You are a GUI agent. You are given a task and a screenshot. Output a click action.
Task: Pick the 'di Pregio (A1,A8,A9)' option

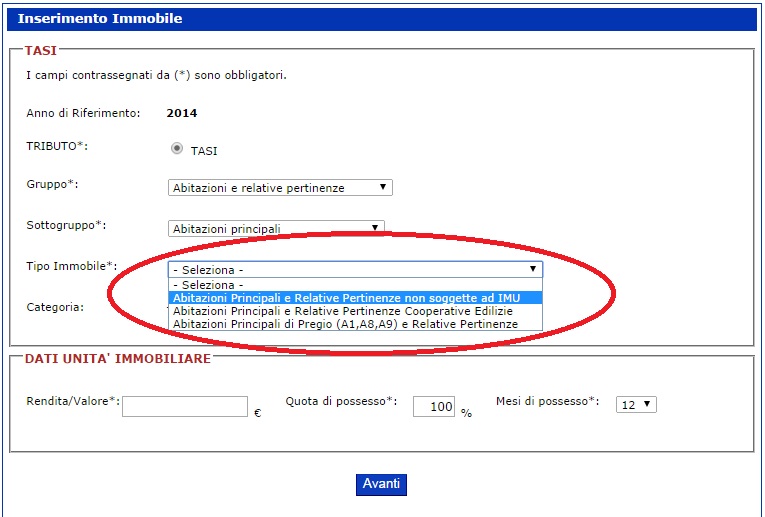pos(345,324)
